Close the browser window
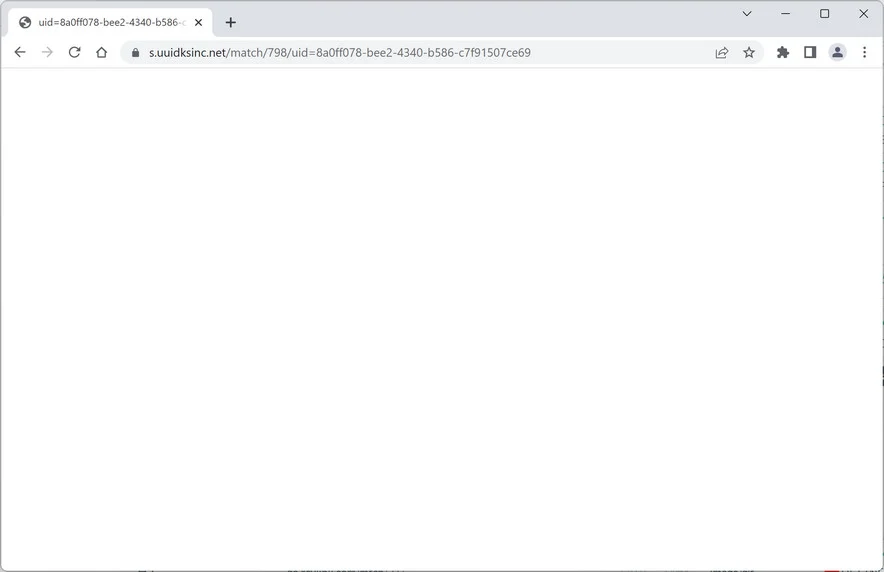The image size is (884, 572). click(x=863, y=14)
